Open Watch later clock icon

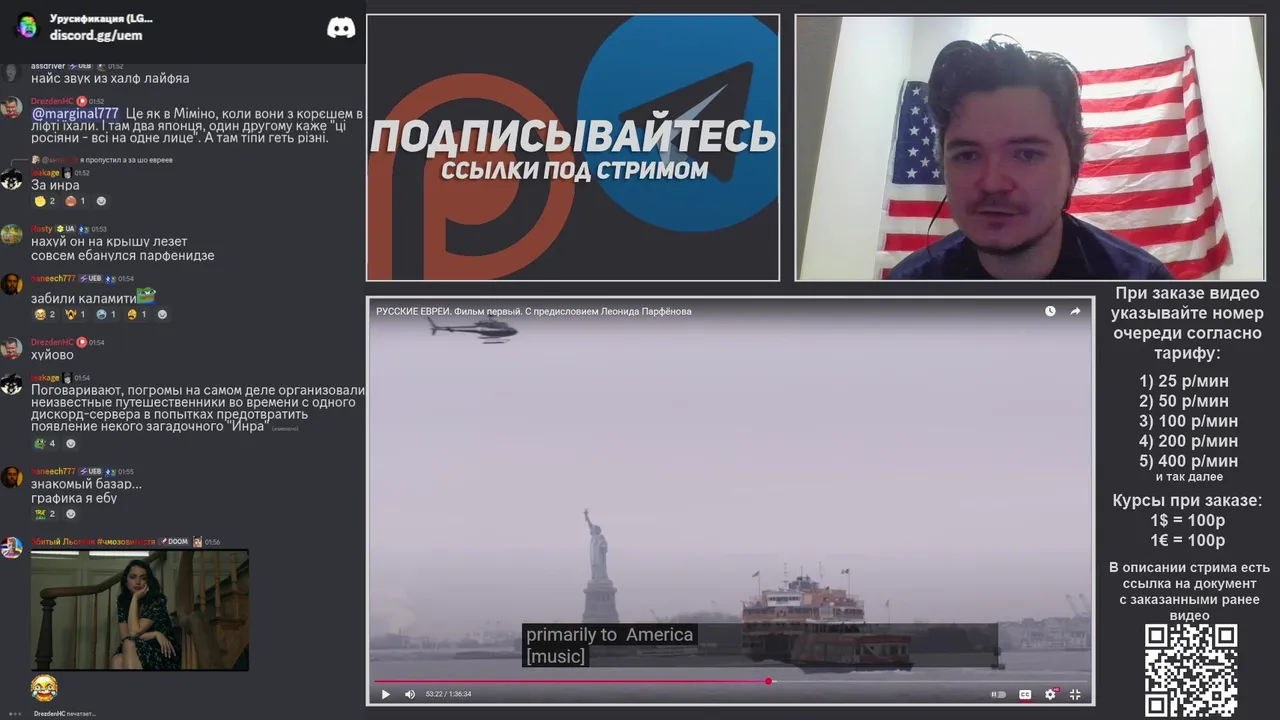(1050, 311)
